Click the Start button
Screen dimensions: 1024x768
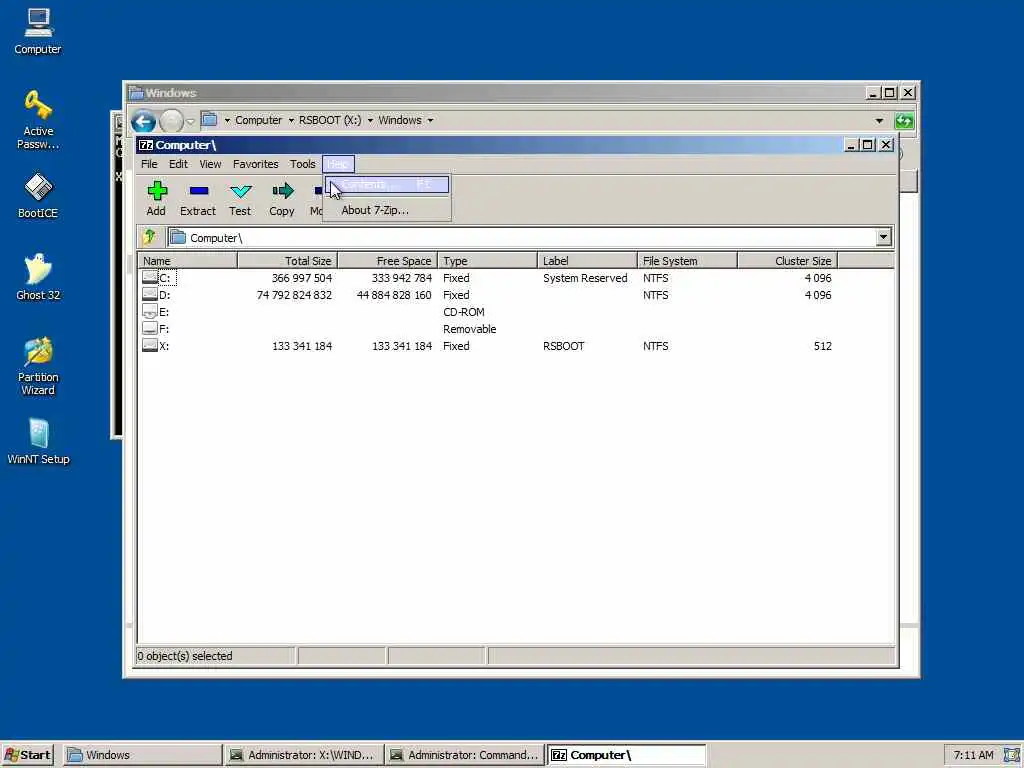27,755
